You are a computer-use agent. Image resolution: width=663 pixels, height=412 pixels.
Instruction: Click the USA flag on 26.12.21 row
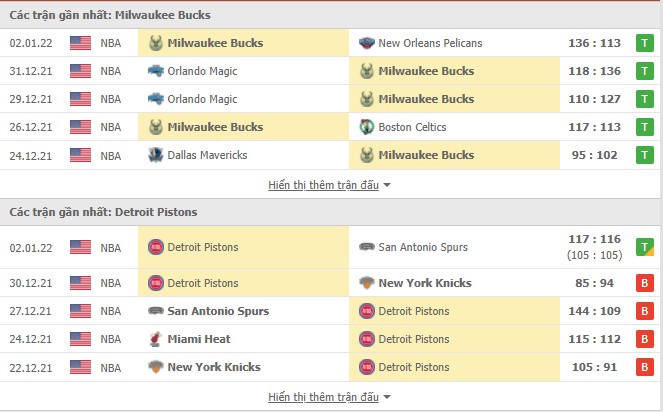click(80, 127)
